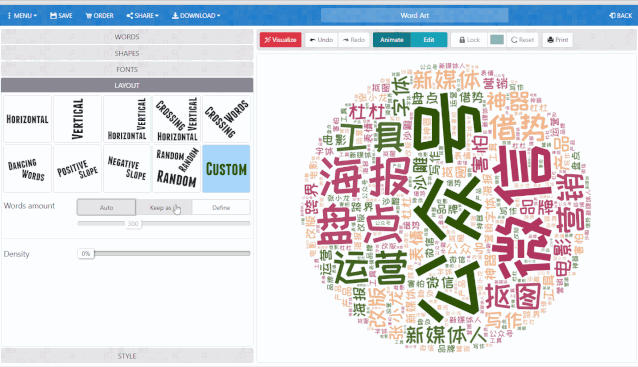638x367 pixels.
Task: Select the Horizontal Vertical layout
Action: coord(127,119)
